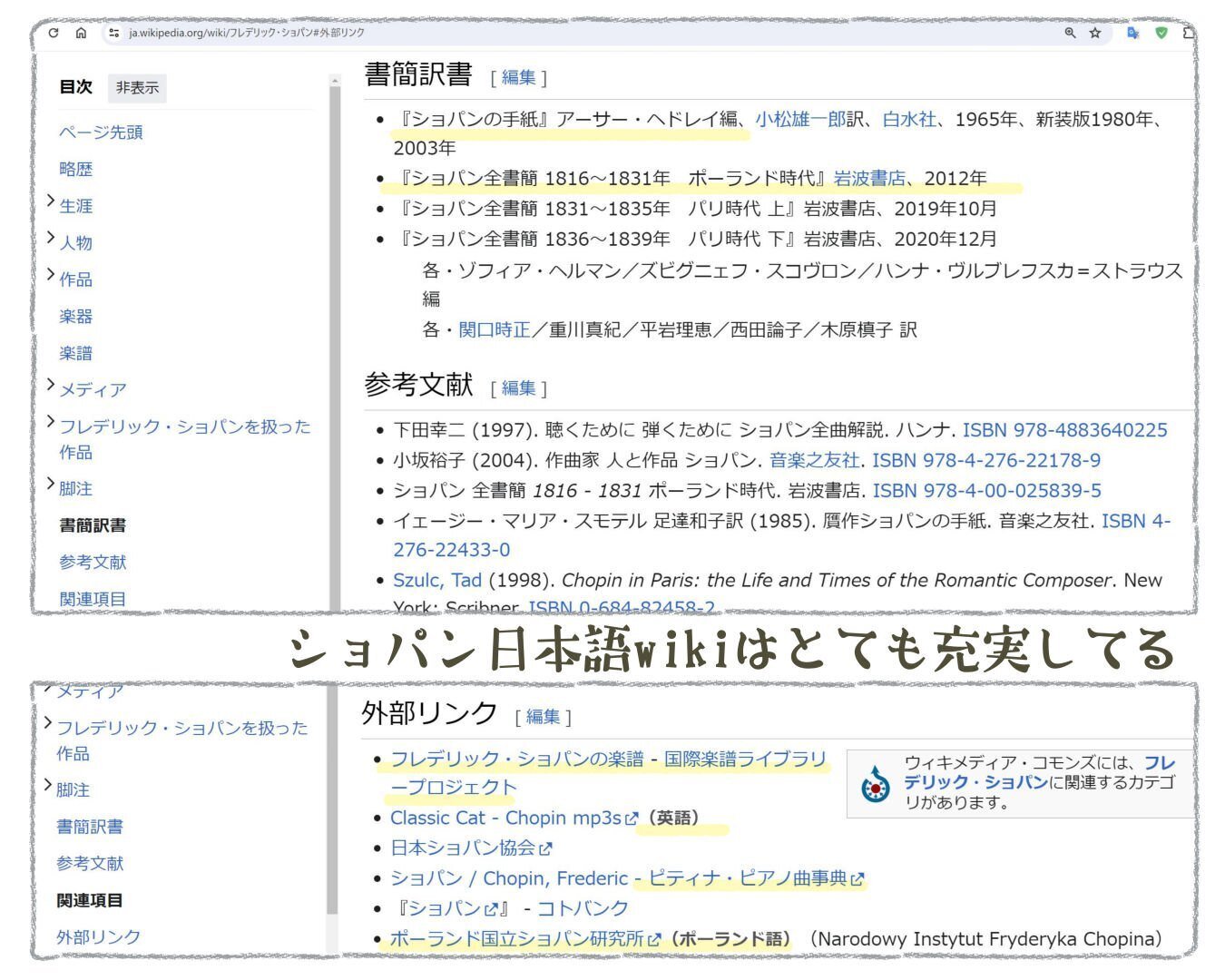Edit the 書簡訳書 section via 編集
Image resolution: width=1225 pixels, height=980 pixels.
coord(518,78)
